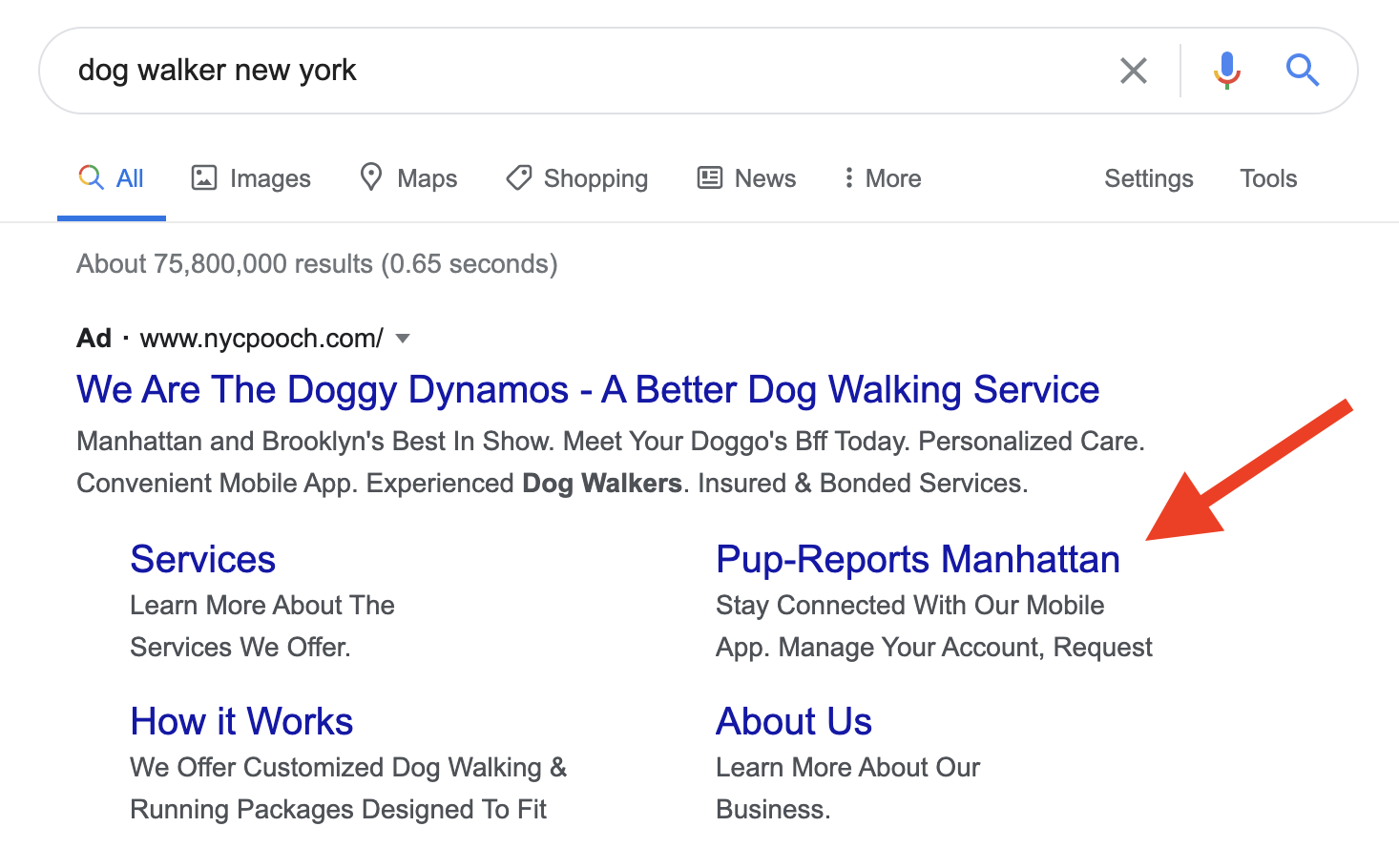The height and width of the screenshot is (868, 1399).
Task: Click the 'Convenient Mobile App' description line
Action: pyautogui.click(x=553, y=484)
